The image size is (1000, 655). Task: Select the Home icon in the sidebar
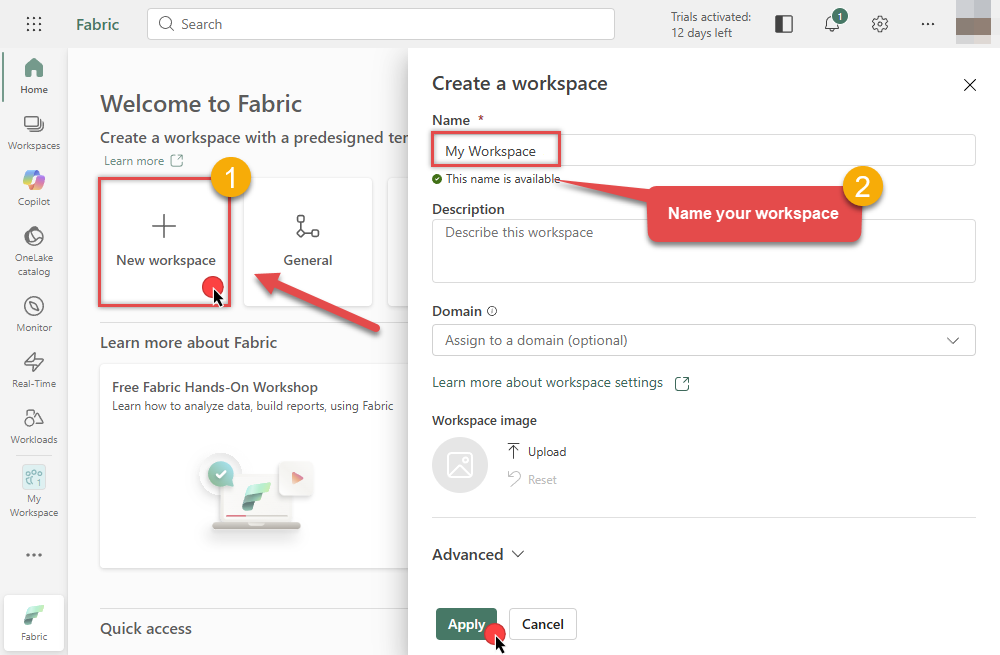[x=33, y=74]
